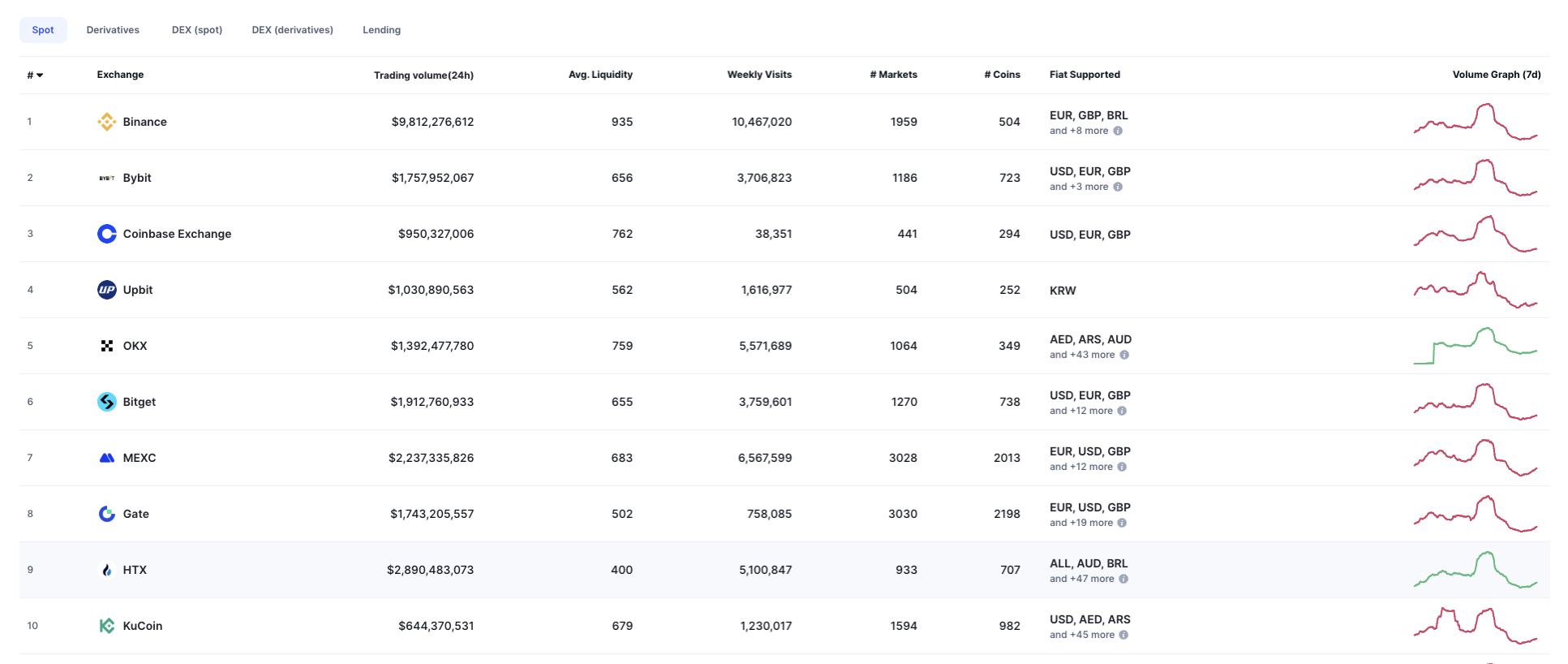The image size is (1568, 664).
Task: Switch to the Lending tab
Action: pyautogui.click(x=382, y=30)
